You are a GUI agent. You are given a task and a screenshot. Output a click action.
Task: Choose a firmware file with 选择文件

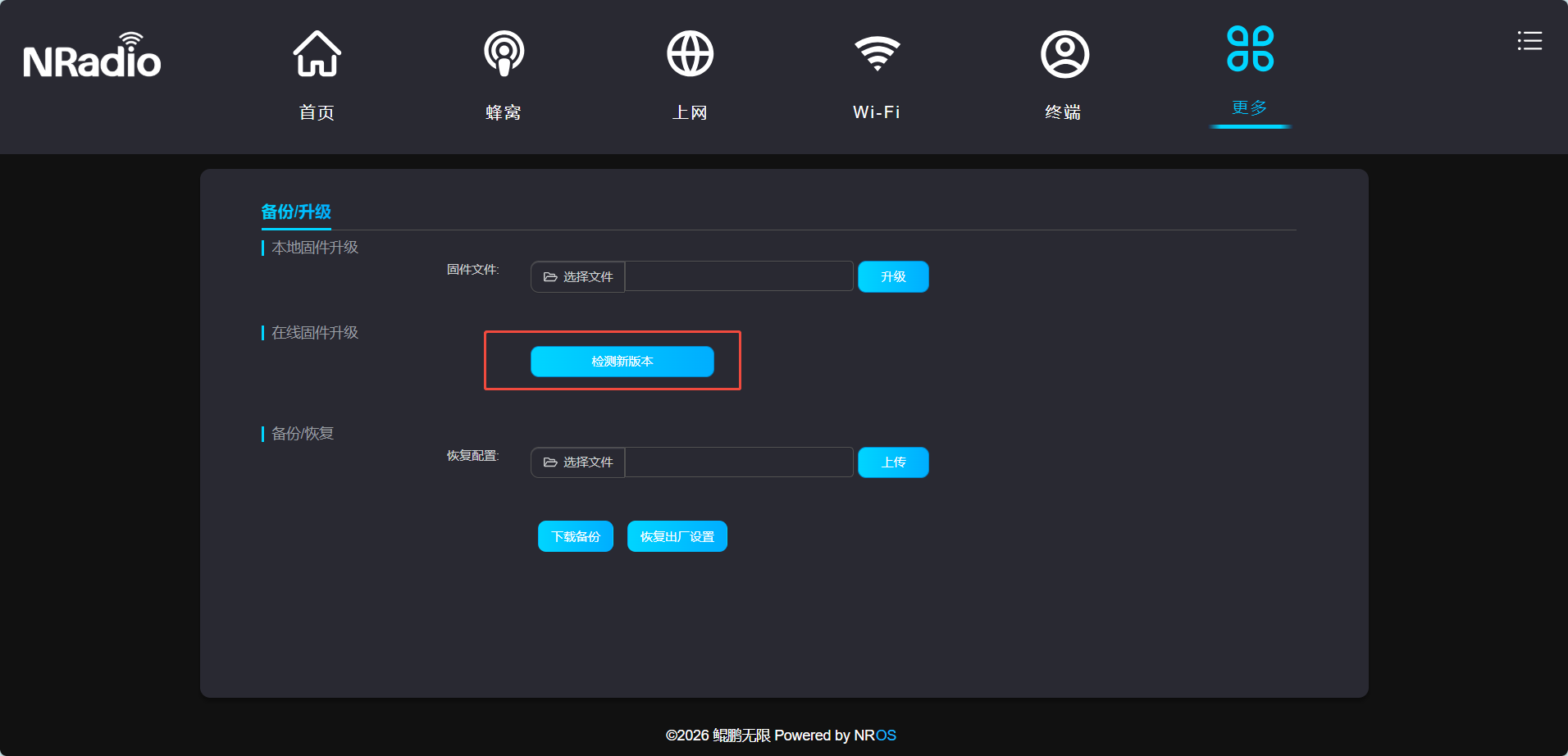[578, 277]
